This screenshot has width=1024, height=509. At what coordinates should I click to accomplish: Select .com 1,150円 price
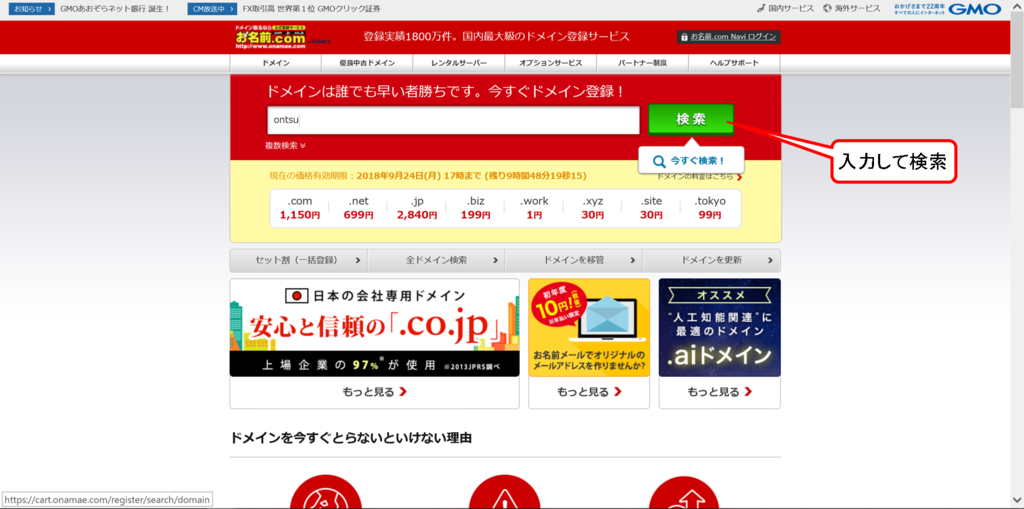pos(300,208)
